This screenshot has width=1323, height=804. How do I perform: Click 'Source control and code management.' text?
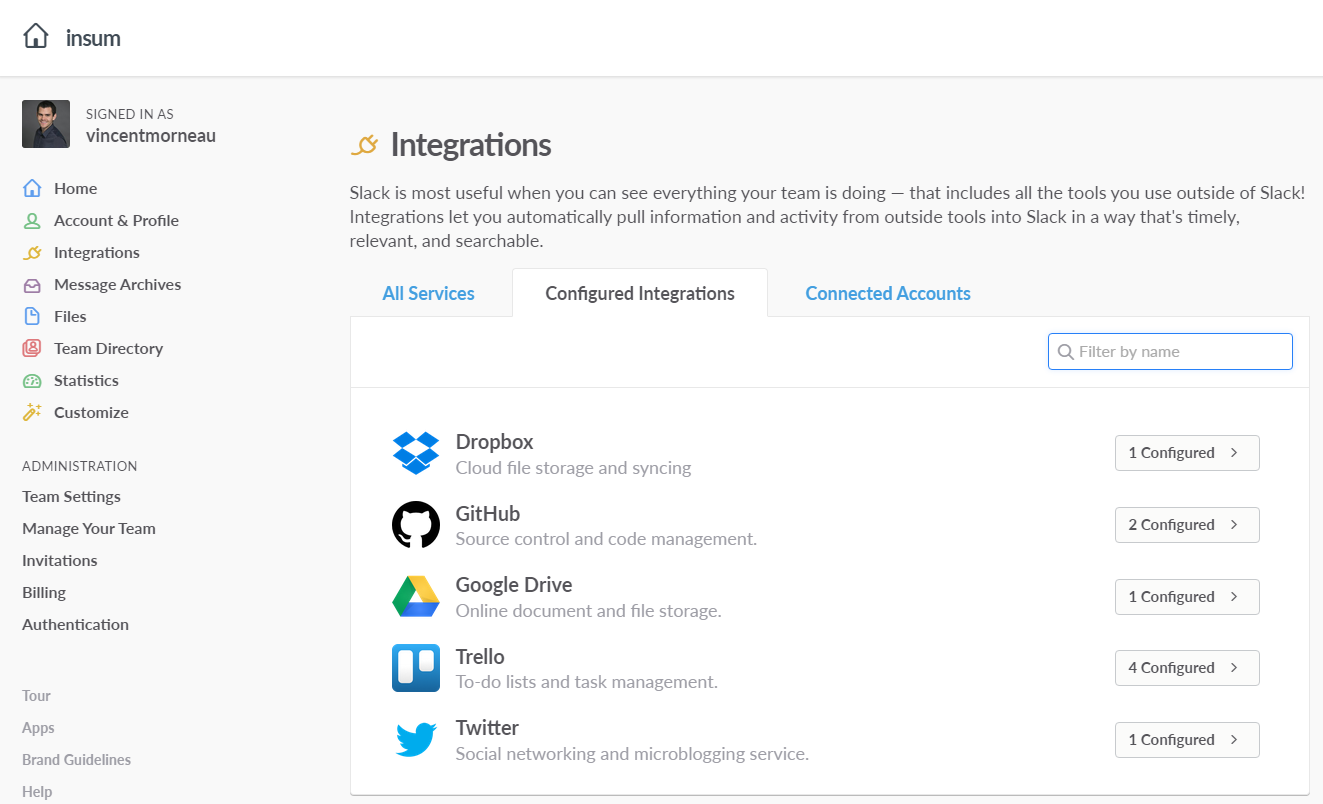click(606, 539)
